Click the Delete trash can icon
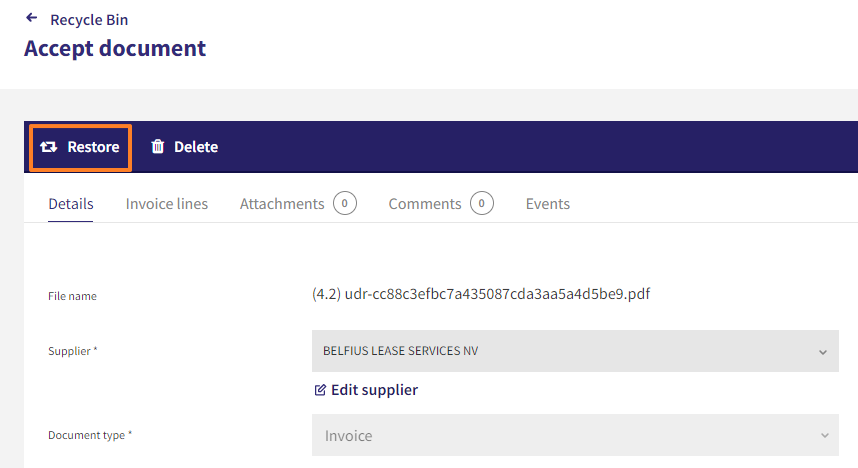858x468 pixels. [158, 146]
